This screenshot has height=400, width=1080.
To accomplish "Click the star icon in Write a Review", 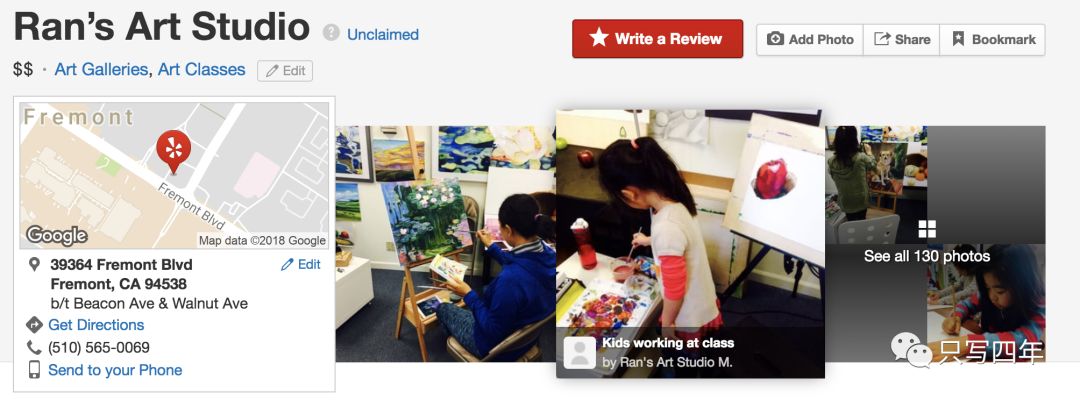I will [x=599, y=38].
